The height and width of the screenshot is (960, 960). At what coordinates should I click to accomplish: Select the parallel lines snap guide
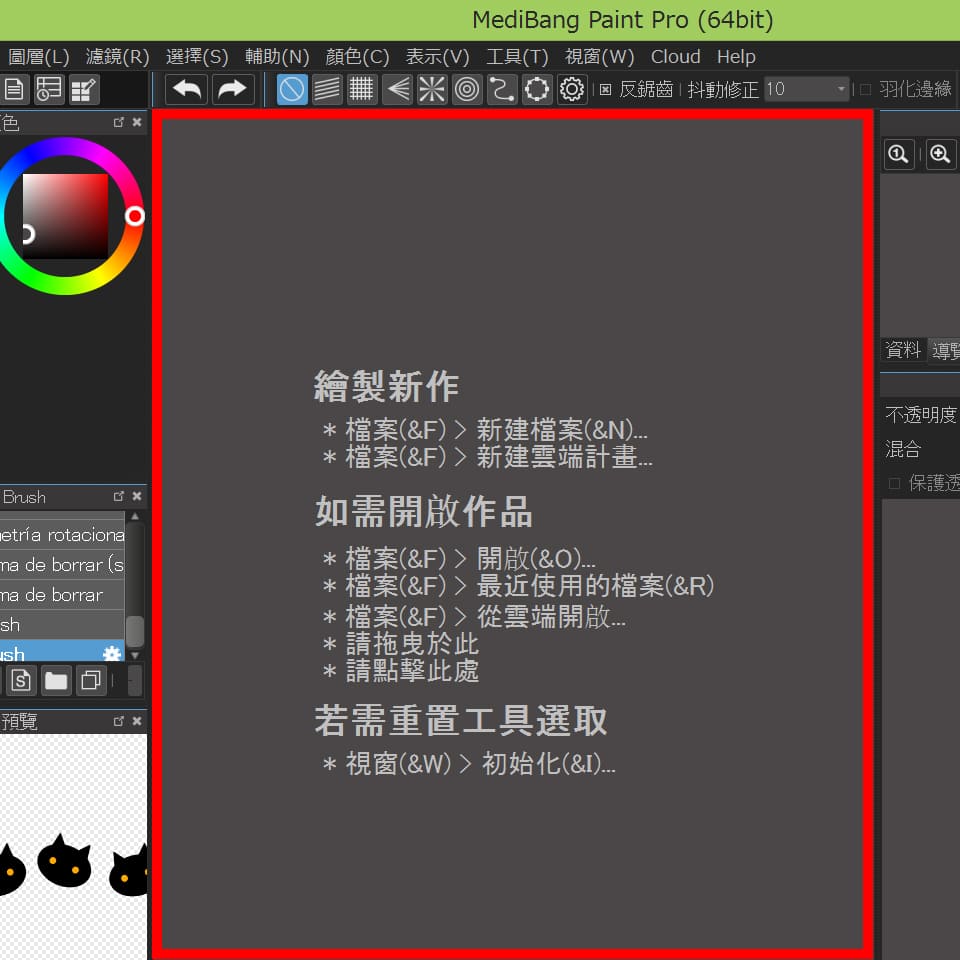327,89
